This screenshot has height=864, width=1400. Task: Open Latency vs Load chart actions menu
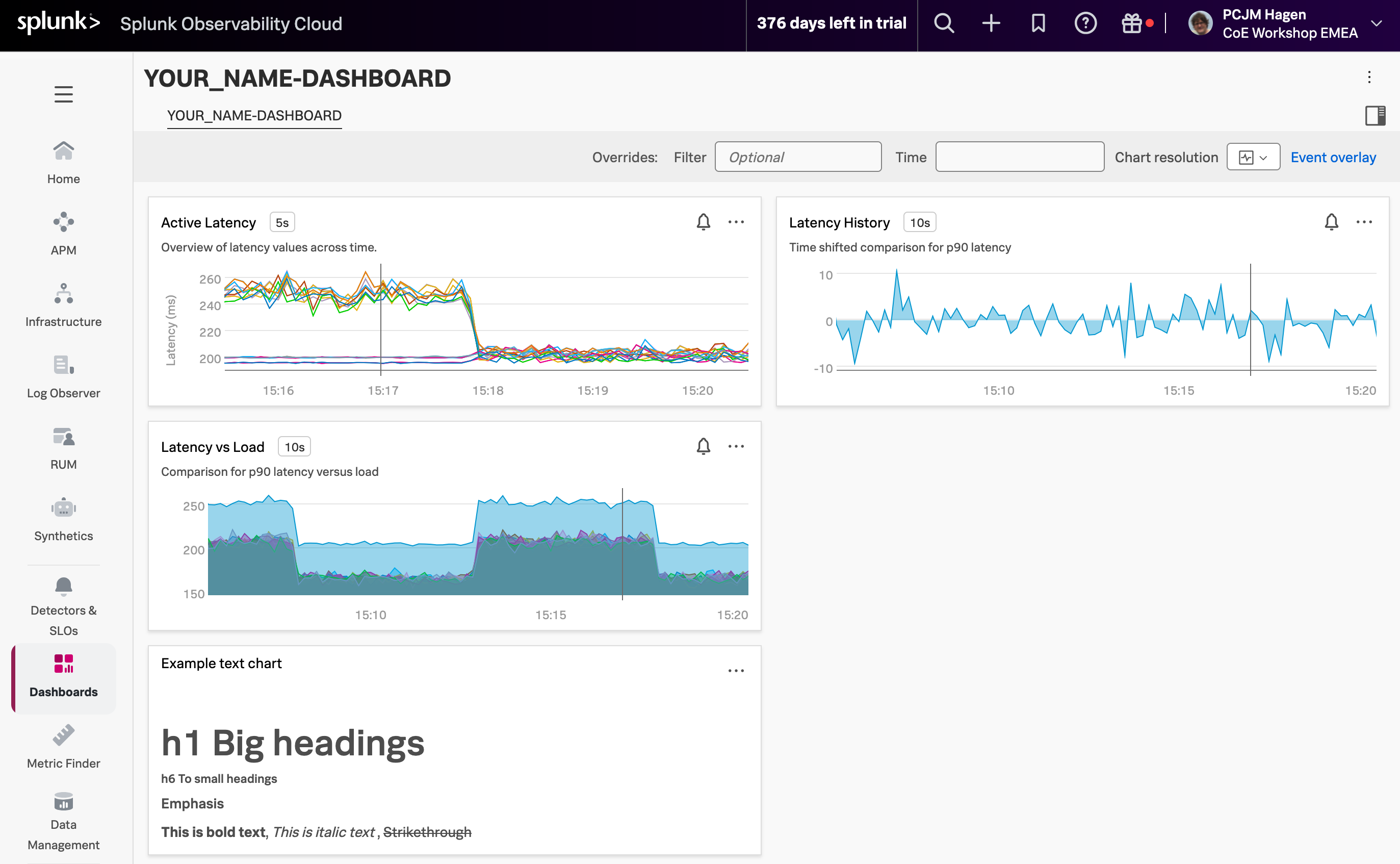736,446
